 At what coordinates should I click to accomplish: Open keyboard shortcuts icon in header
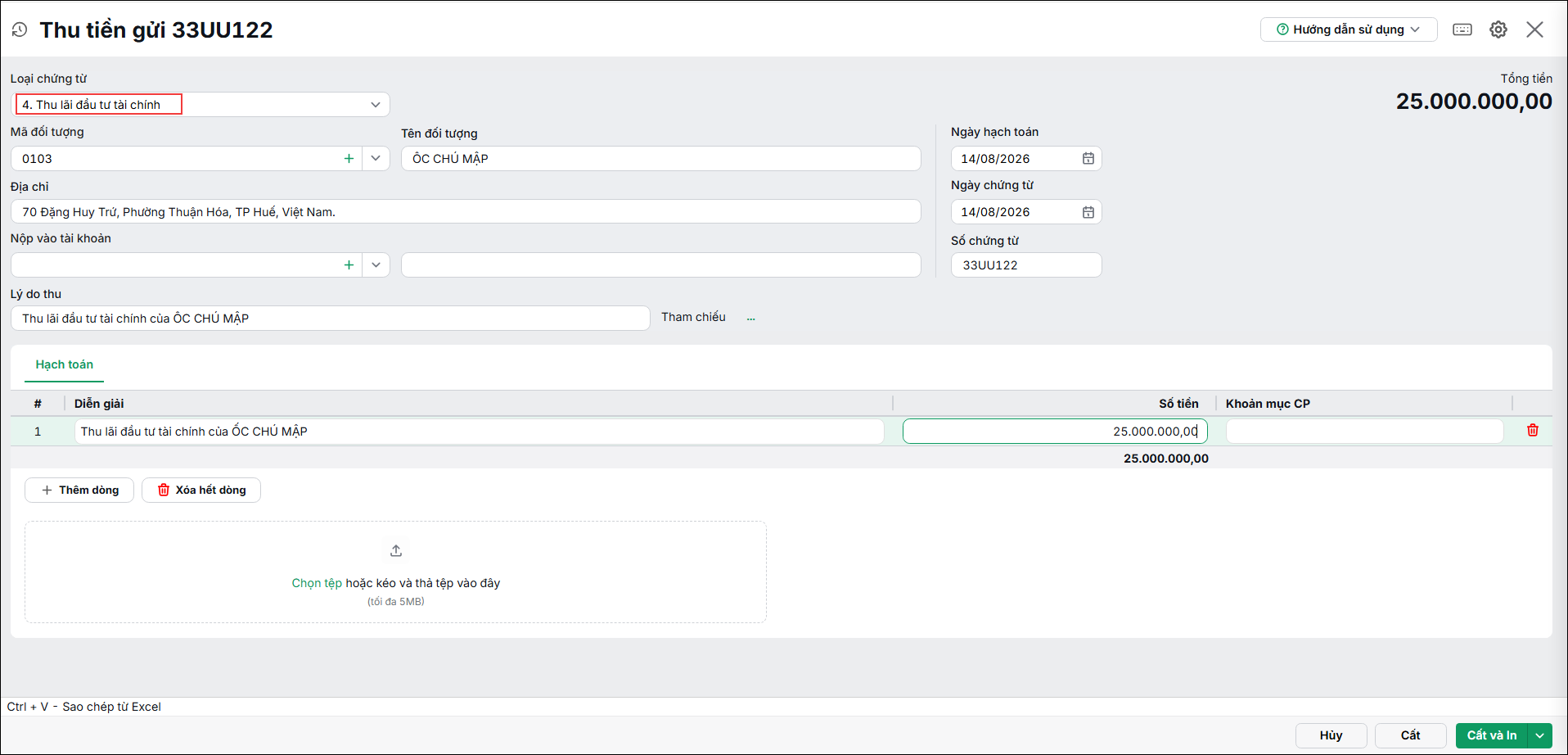1462,29
